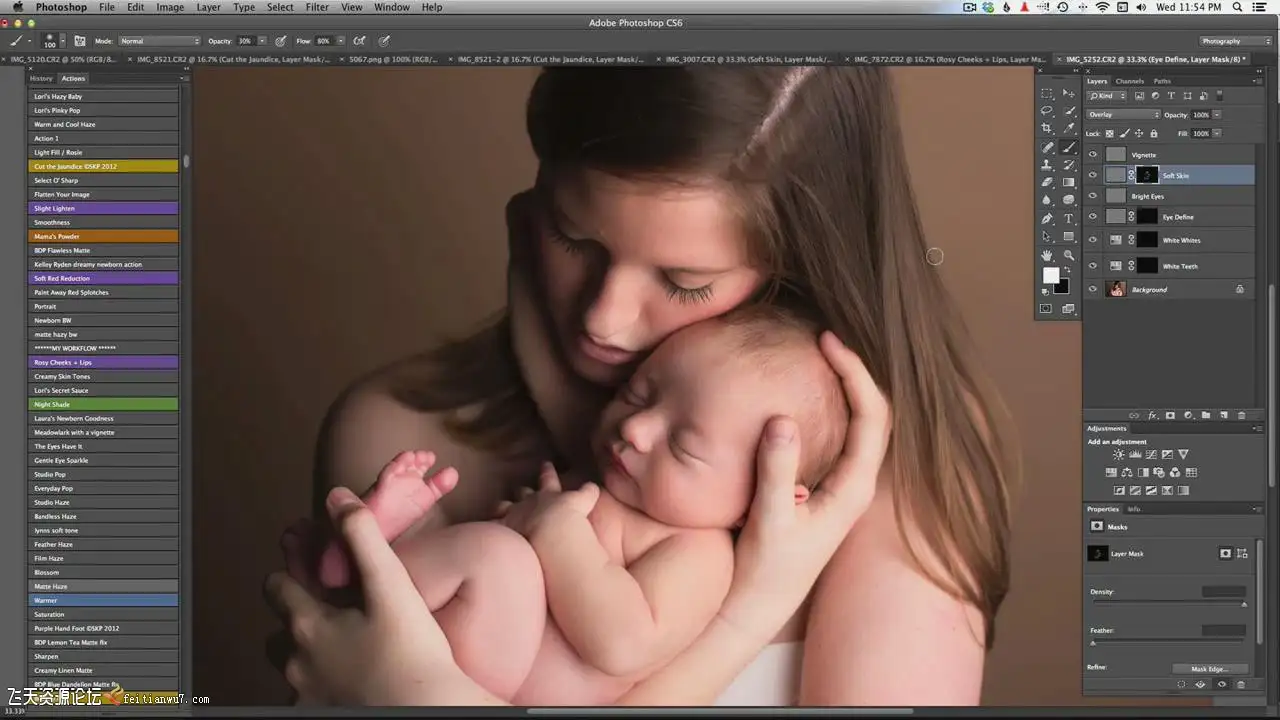Viewport: 1280px width, 720px height.
Task: Open the brush Flow dropdown arrow
Action: (x=341, y=41)
